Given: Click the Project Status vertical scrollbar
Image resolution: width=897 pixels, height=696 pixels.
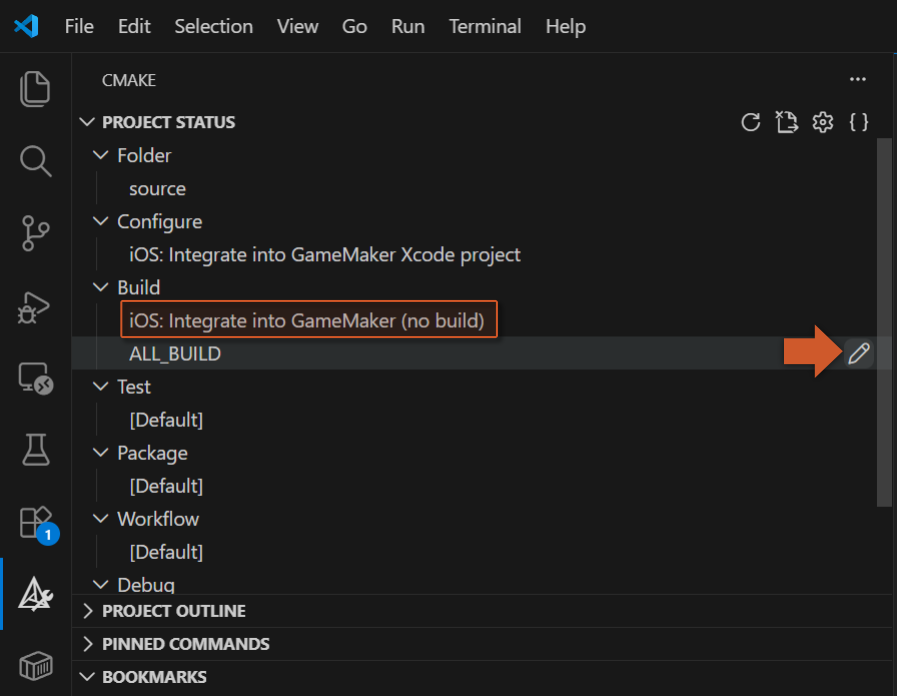Looking at the screenshot, I should (x=884, y=322).
